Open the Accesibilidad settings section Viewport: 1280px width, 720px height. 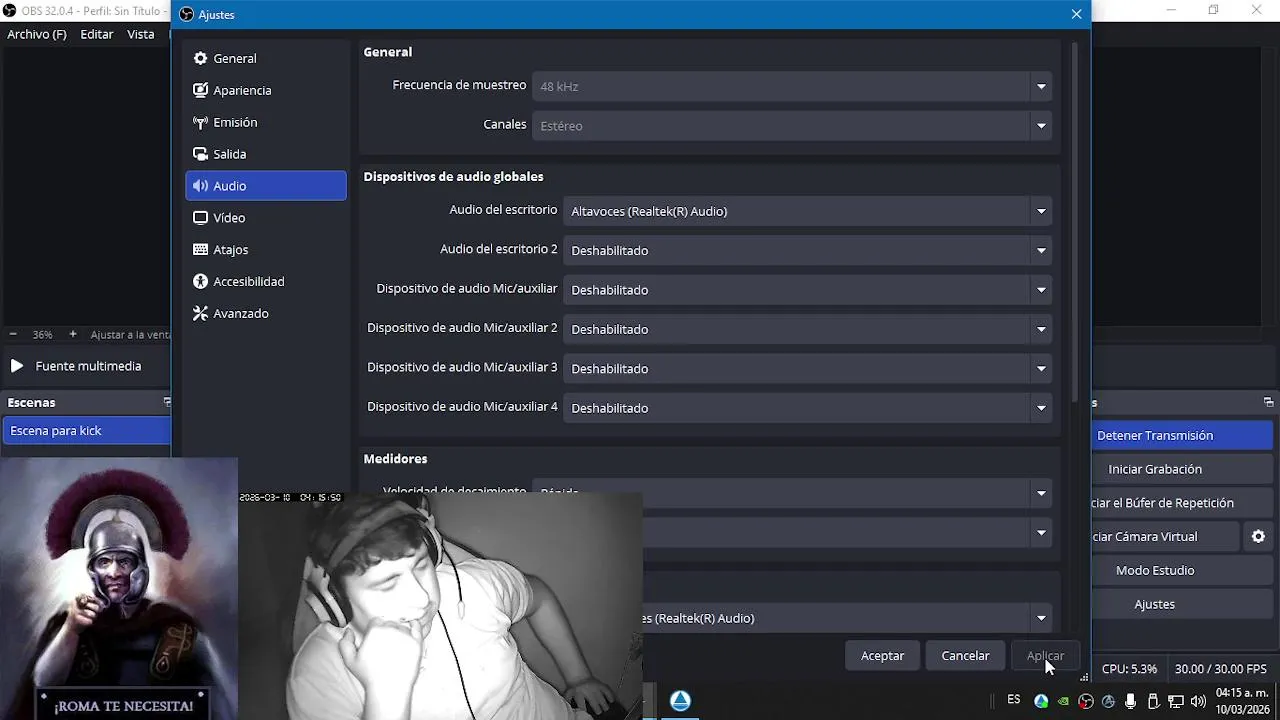click(265, 282)
